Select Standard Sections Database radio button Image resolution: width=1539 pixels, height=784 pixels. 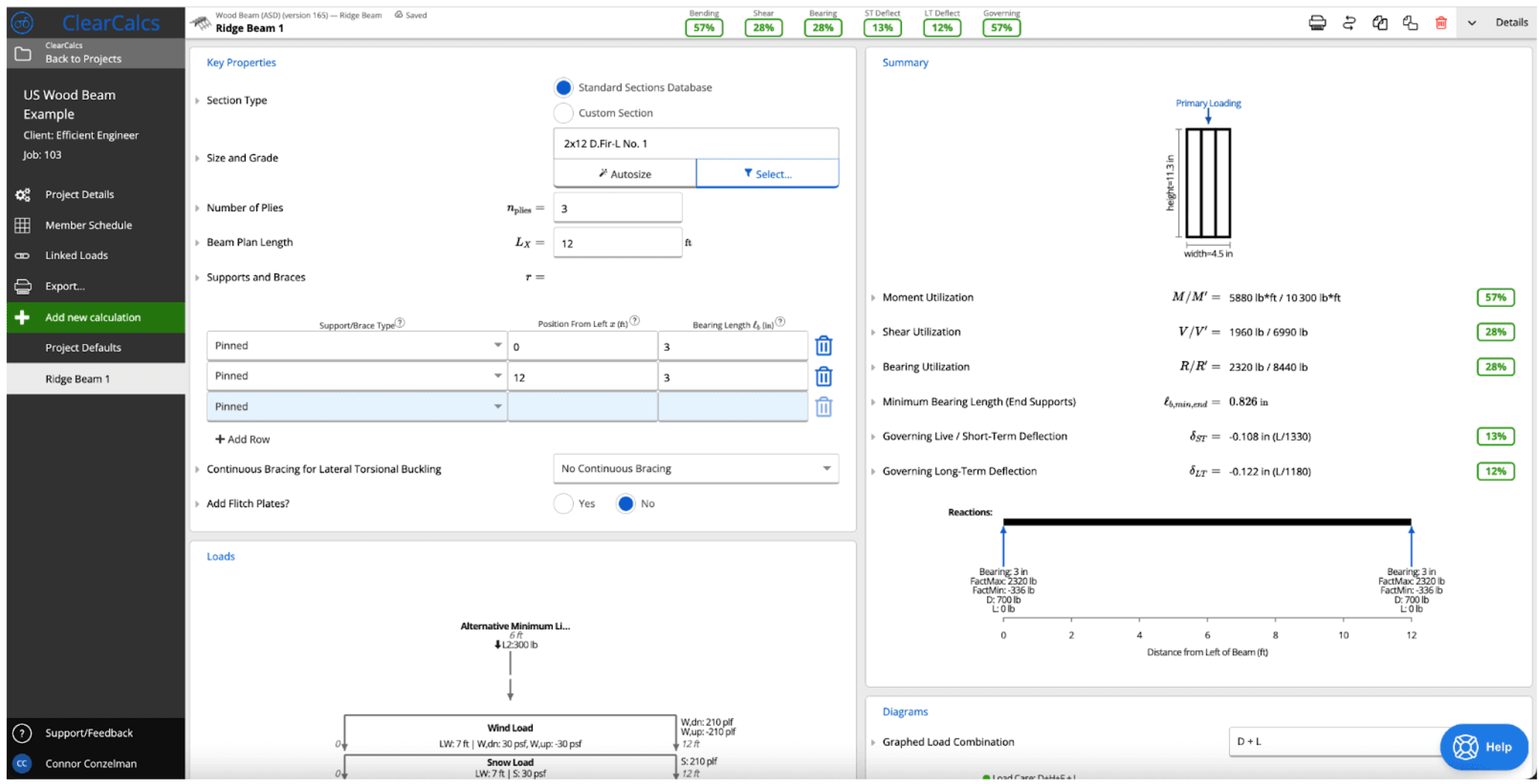click(x=563, y=87)
